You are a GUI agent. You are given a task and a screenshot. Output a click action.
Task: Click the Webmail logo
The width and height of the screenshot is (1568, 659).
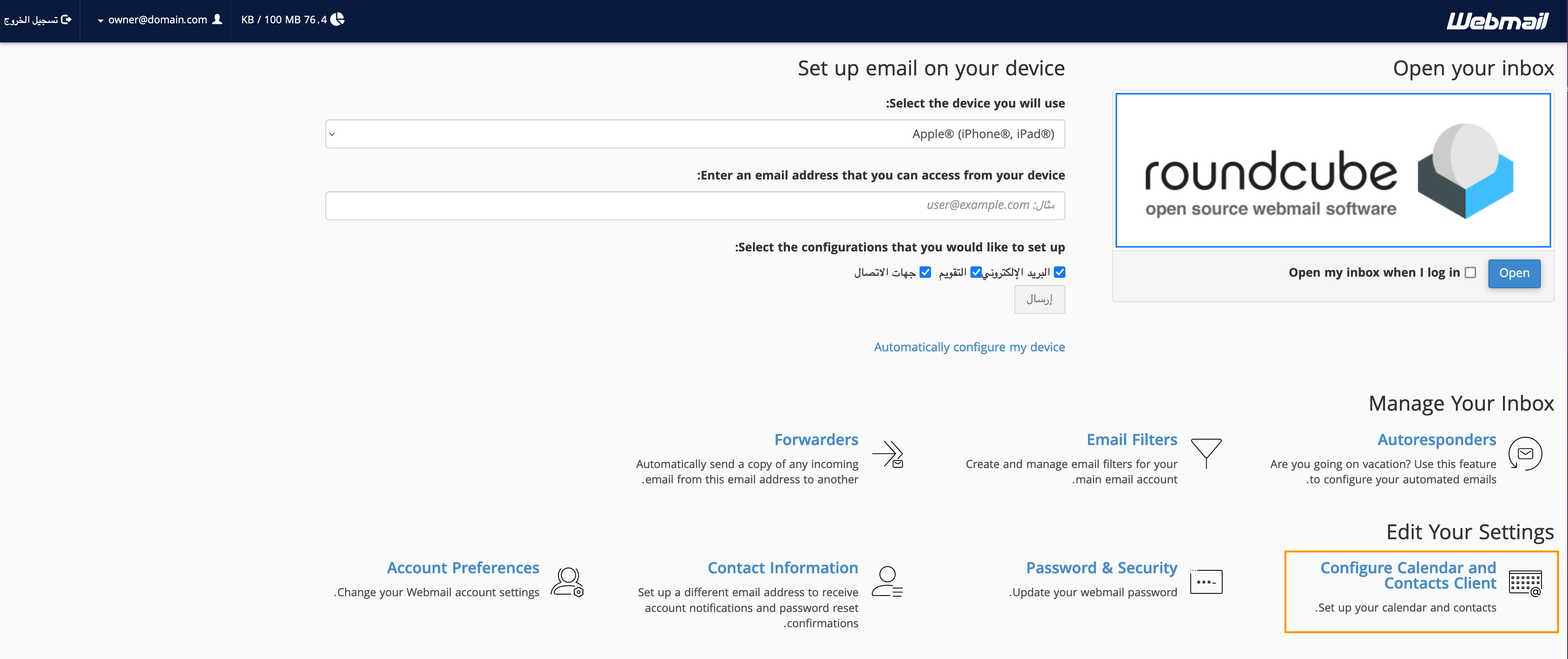[1497, 21]
